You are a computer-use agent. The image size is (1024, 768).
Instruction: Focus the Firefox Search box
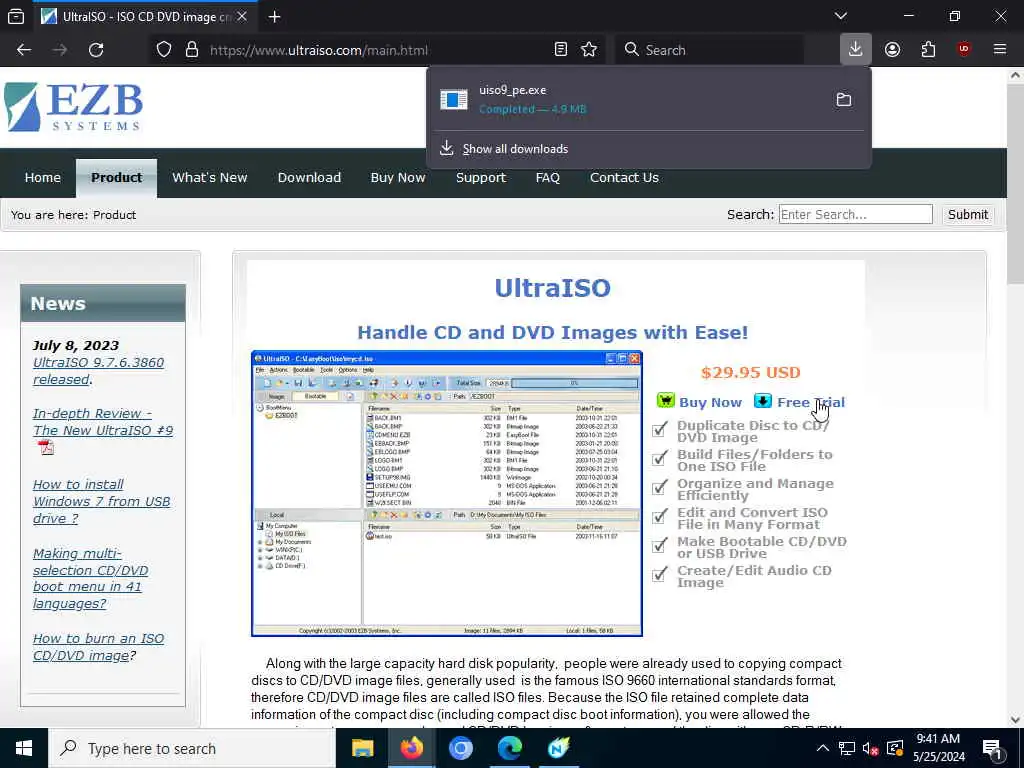click(709, 50)
